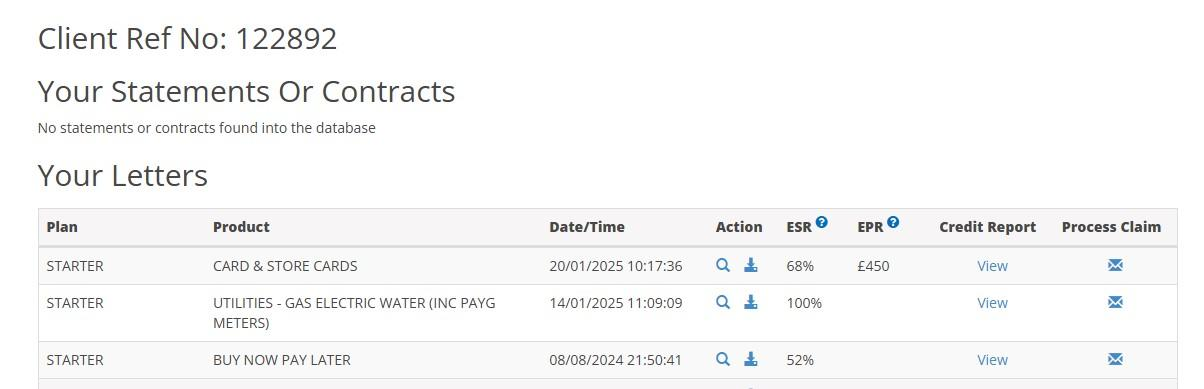
Task: View credit report for Card & Store Cards
Action: [x=992, y=266]
